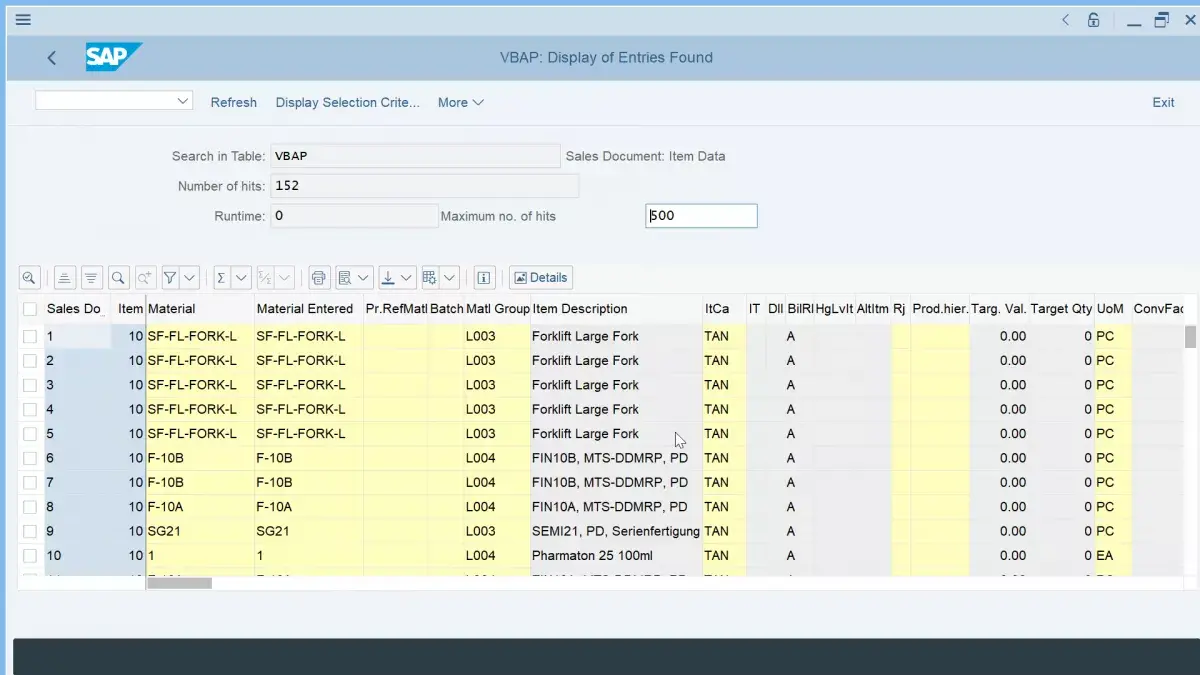Click the Material column header
This screenshot has height=675, width=1200.
click(x=199, y=309)
